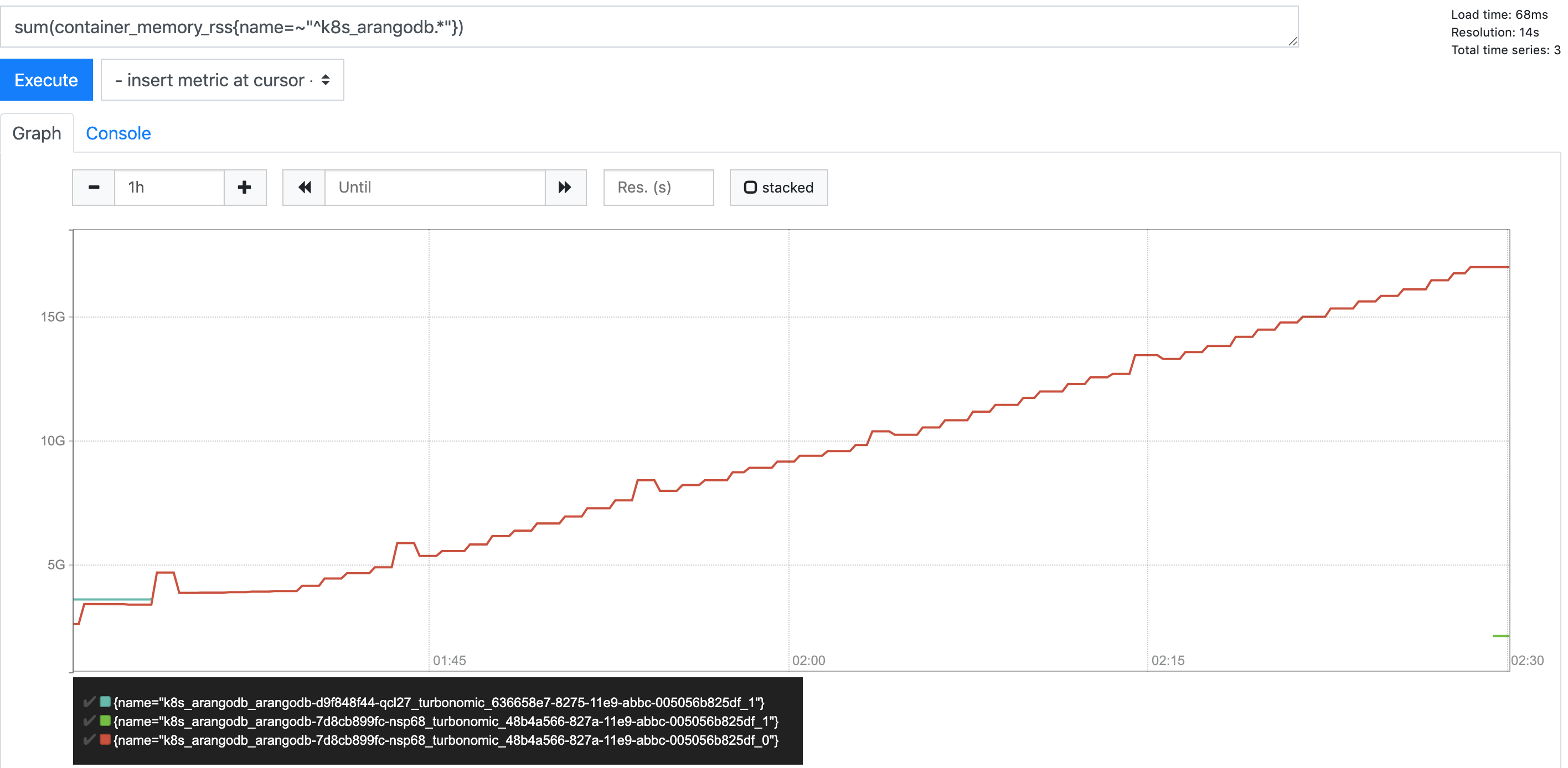Switch to the Console tab
Image resolution: width=1568 pixels, height=768 pixels.
(x=118, y=133)
